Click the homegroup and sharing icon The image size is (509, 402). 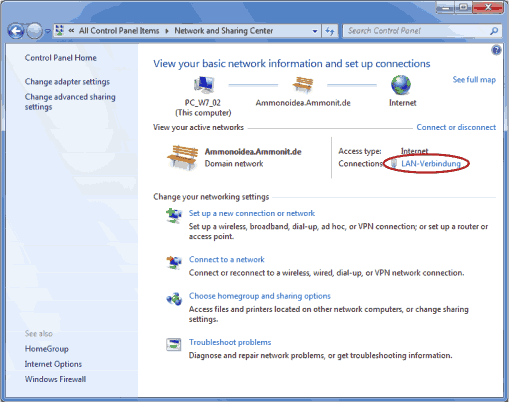point(174,299)
